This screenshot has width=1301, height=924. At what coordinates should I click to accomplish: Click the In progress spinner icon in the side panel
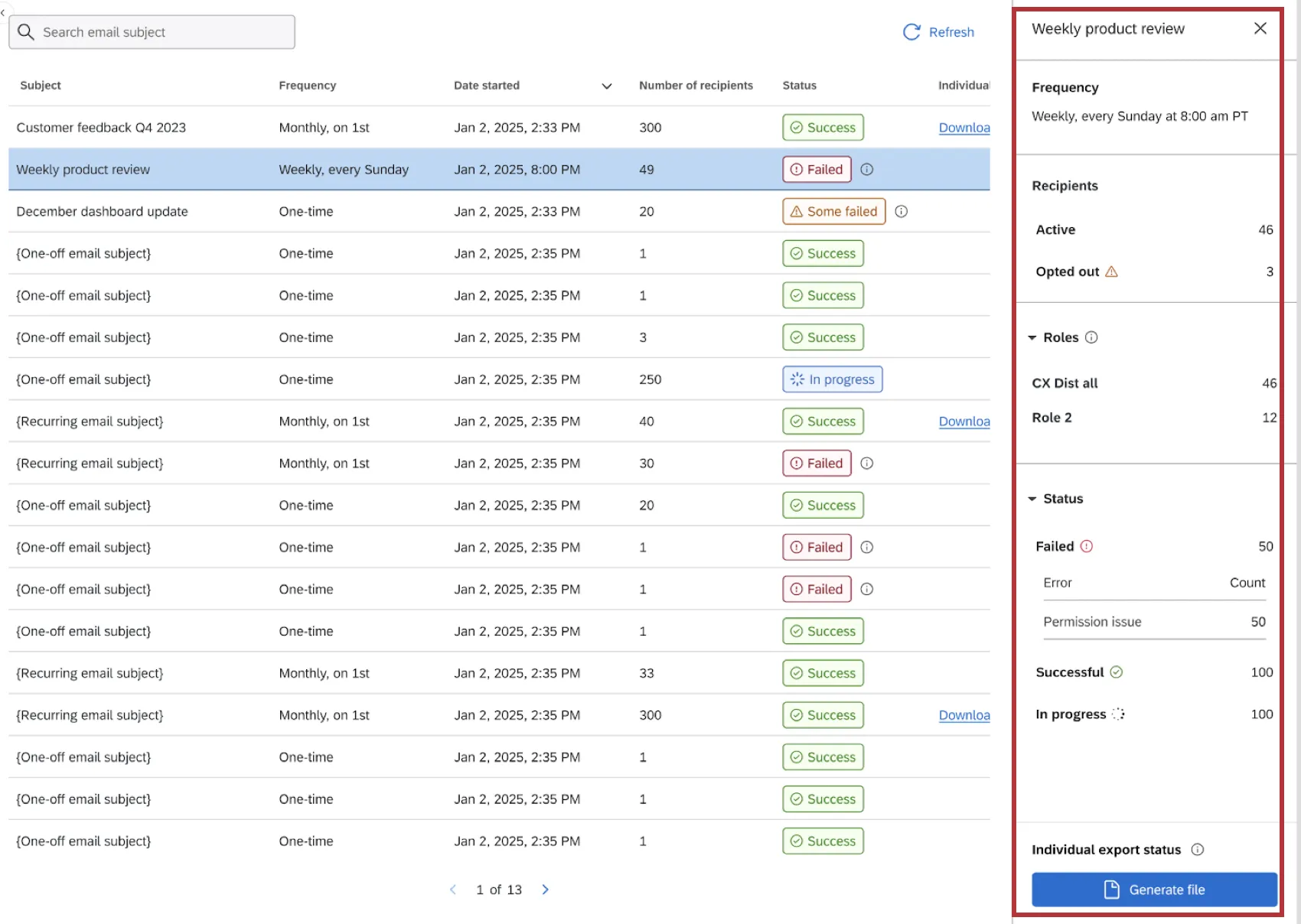(1117, 714)
